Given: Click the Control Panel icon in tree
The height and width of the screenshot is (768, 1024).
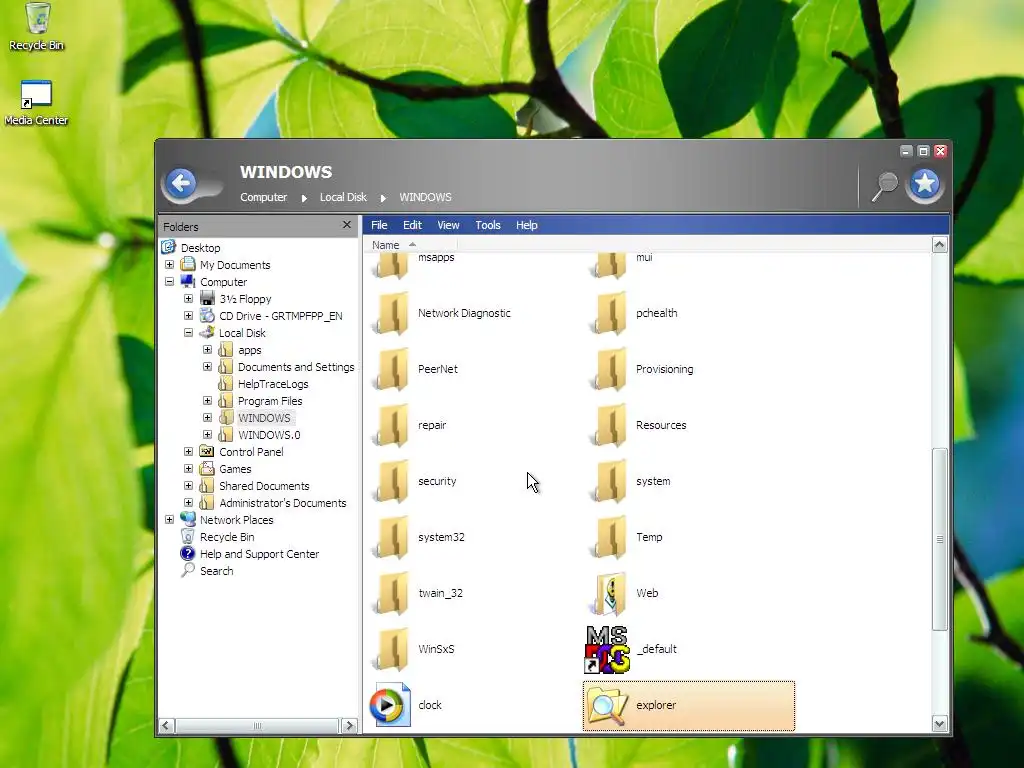Looking at the screenshot, I should pos(206,451).
